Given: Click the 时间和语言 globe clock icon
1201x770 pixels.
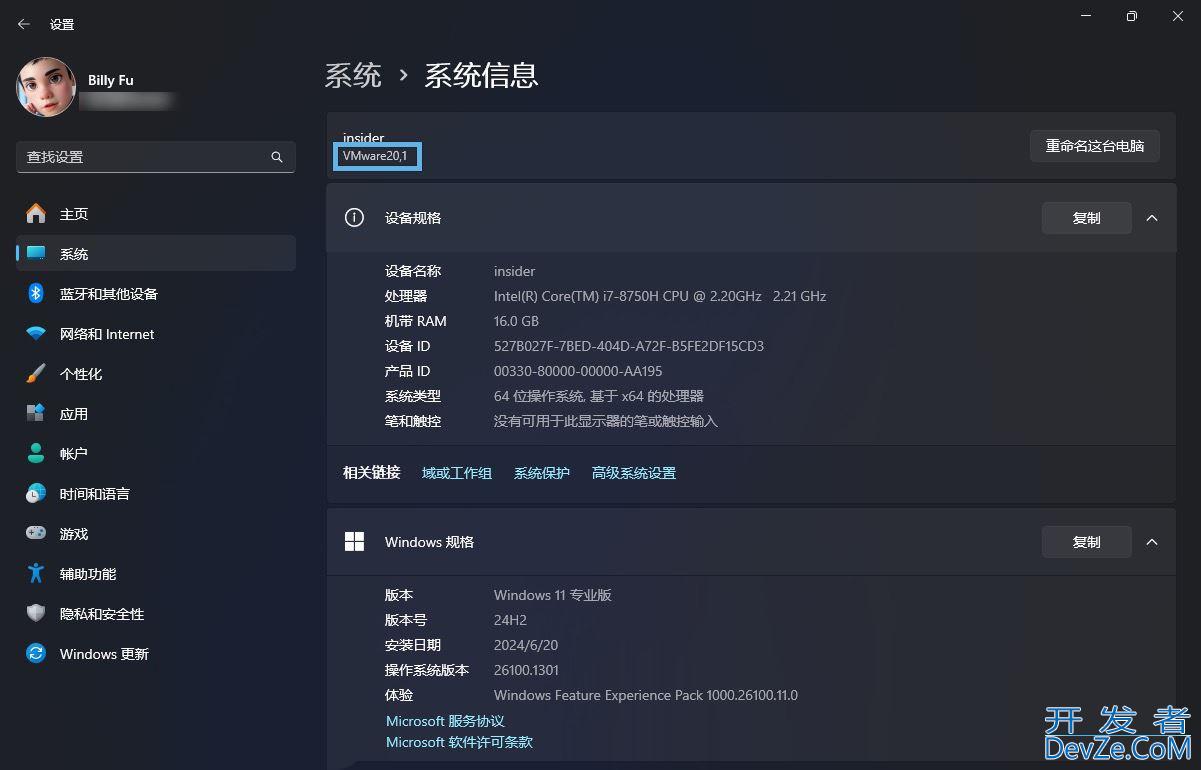Looking at the screenshot, I should pyautogui.click(x=36, y=493).
